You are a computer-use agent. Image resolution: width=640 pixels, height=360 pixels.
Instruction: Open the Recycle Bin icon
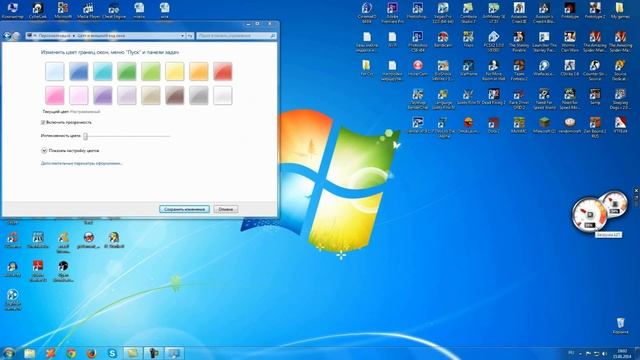[x=620, y=326]
